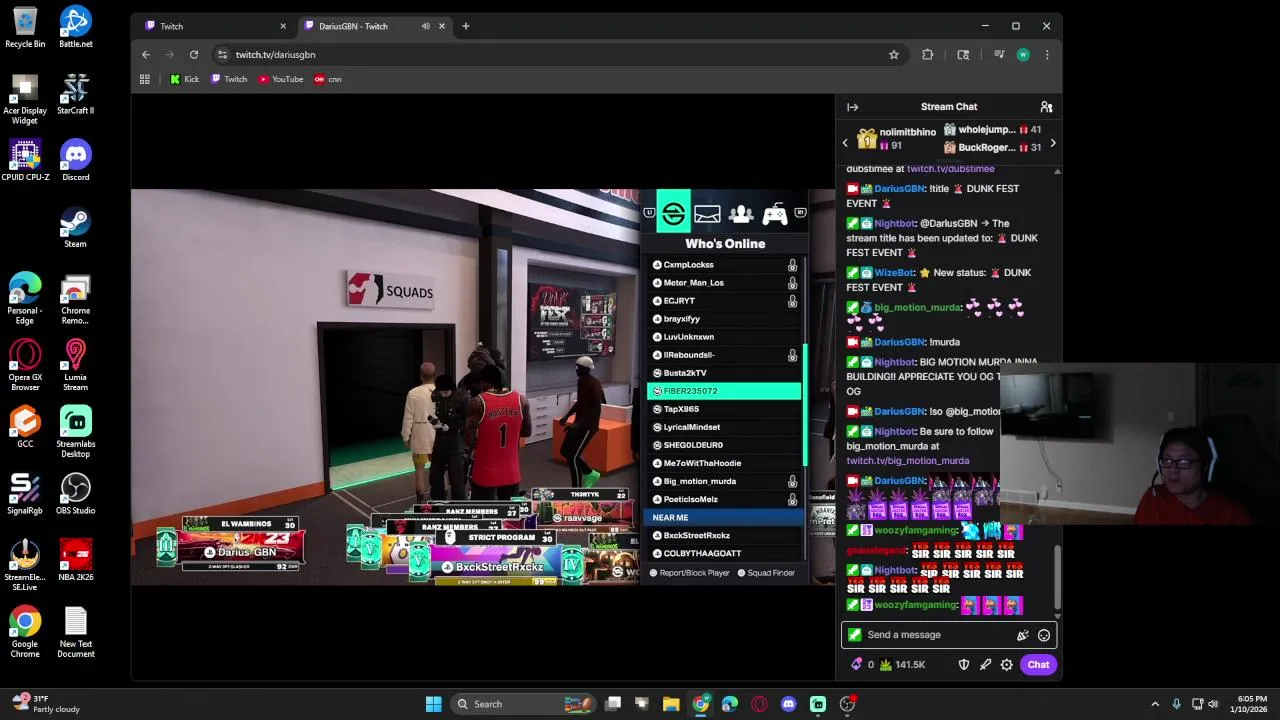Image resolution: width=1280 pixels, height=720 pixels.
Task: Open the Battle.net desktop shortcut
Action: click(75, 27)
